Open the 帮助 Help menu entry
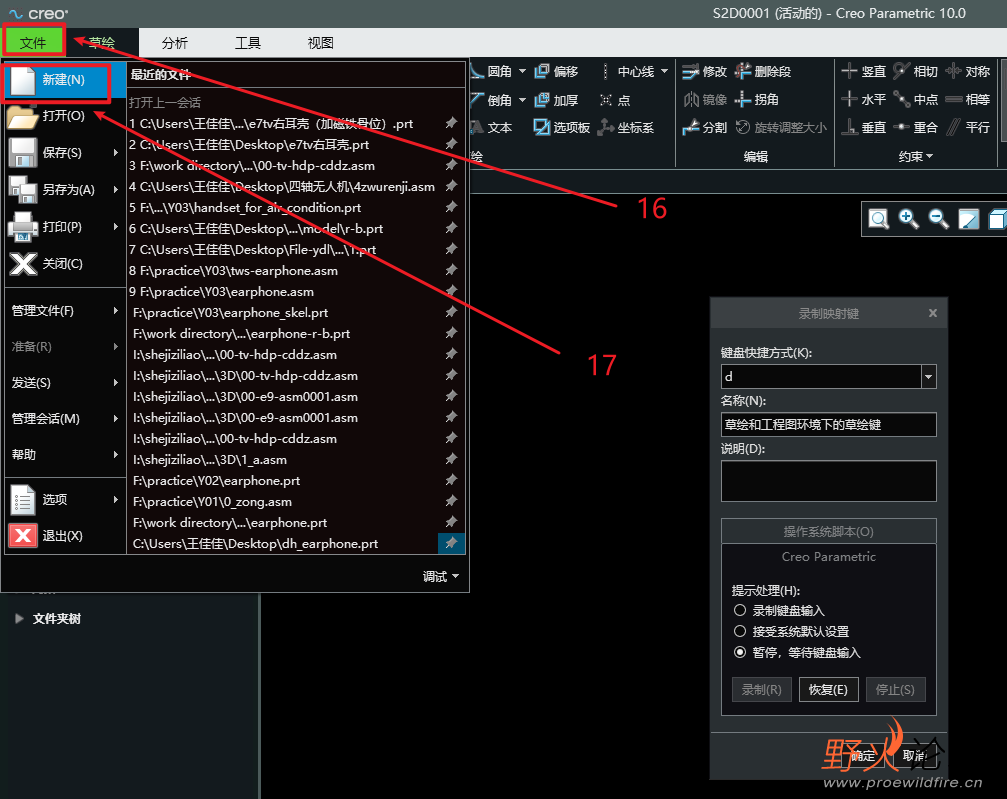Viewport: 1007px width, 799px height. (x=64, y=455)
